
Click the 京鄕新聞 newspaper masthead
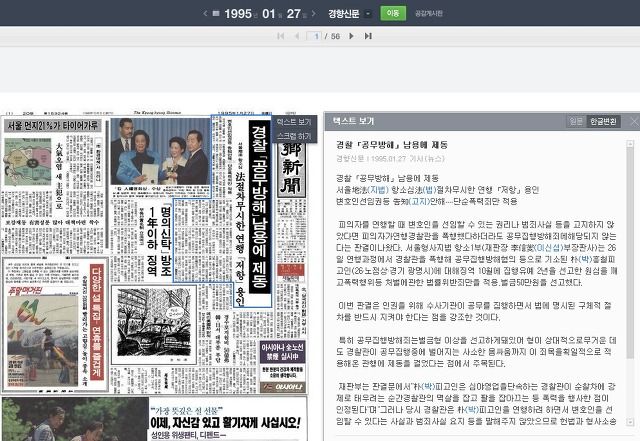pos(292,167)
